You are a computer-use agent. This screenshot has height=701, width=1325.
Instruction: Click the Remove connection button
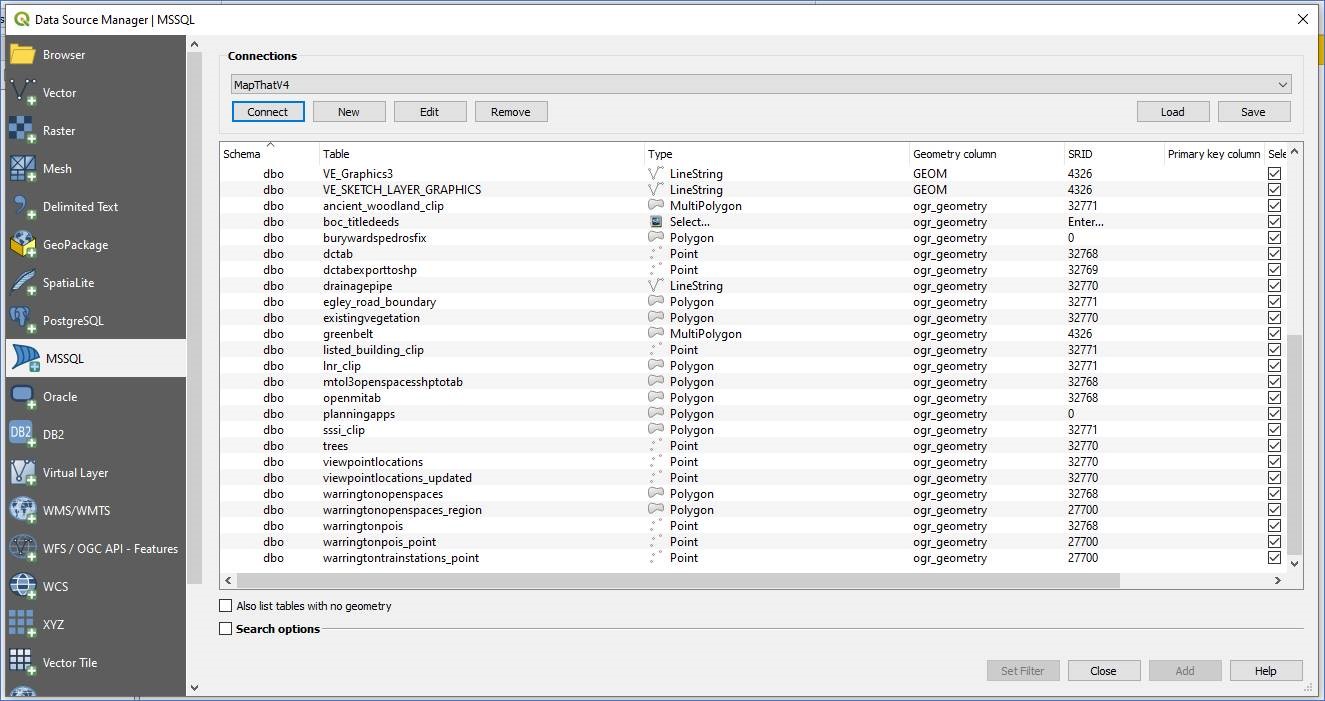click(511, 112)
